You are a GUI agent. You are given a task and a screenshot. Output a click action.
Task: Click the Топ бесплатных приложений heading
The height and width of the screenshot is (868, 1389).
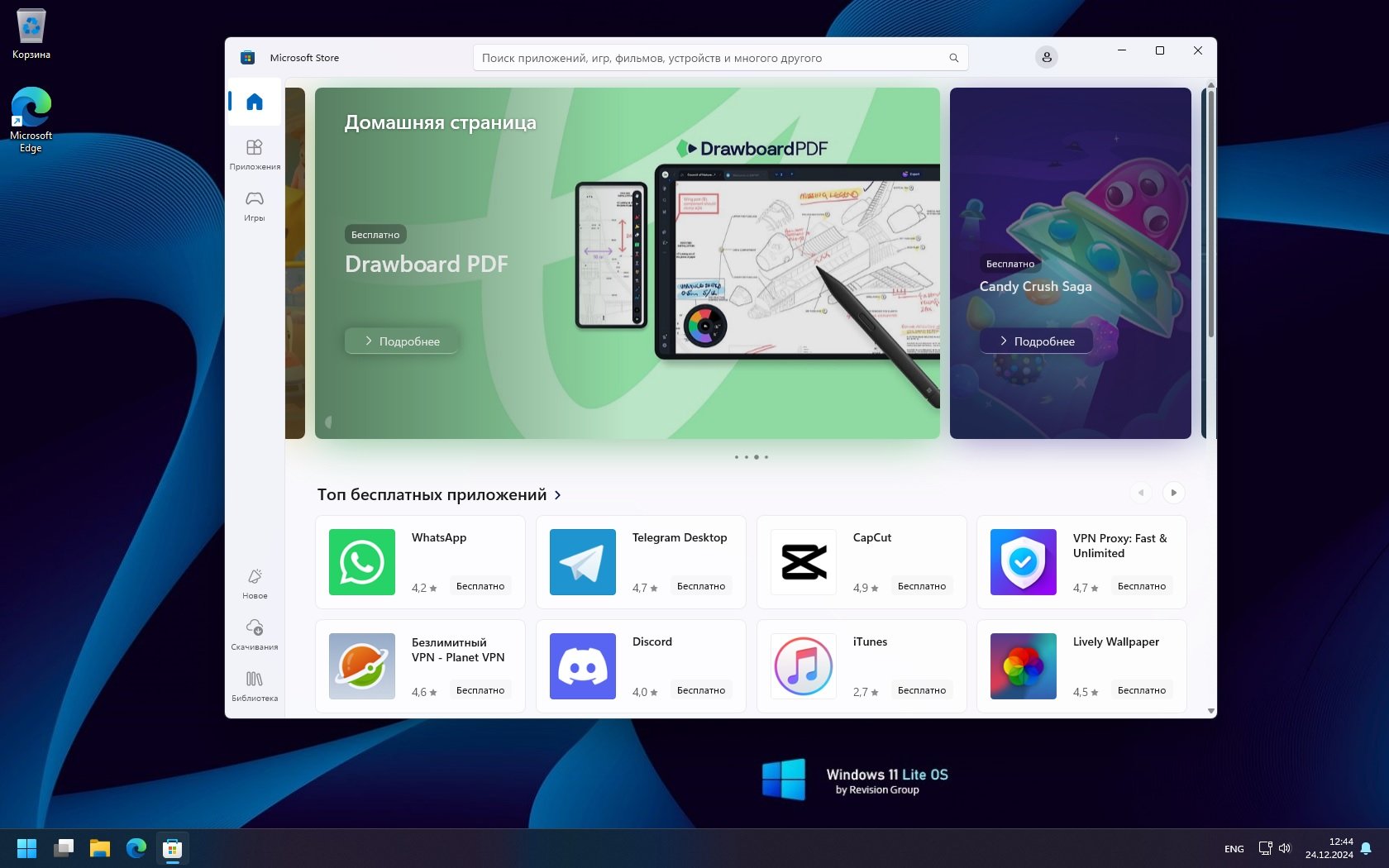[432, 494]
